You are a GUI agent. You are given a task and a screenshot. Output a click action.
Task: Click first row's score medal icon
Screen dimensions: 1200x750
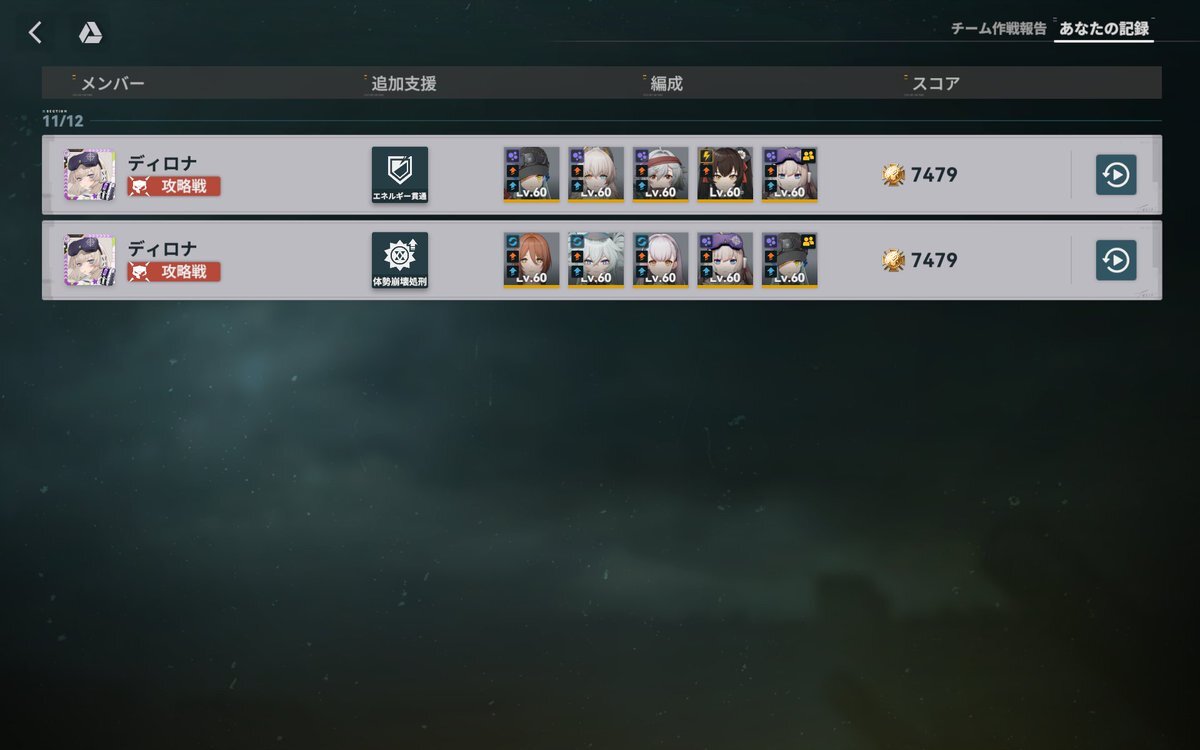893,175
